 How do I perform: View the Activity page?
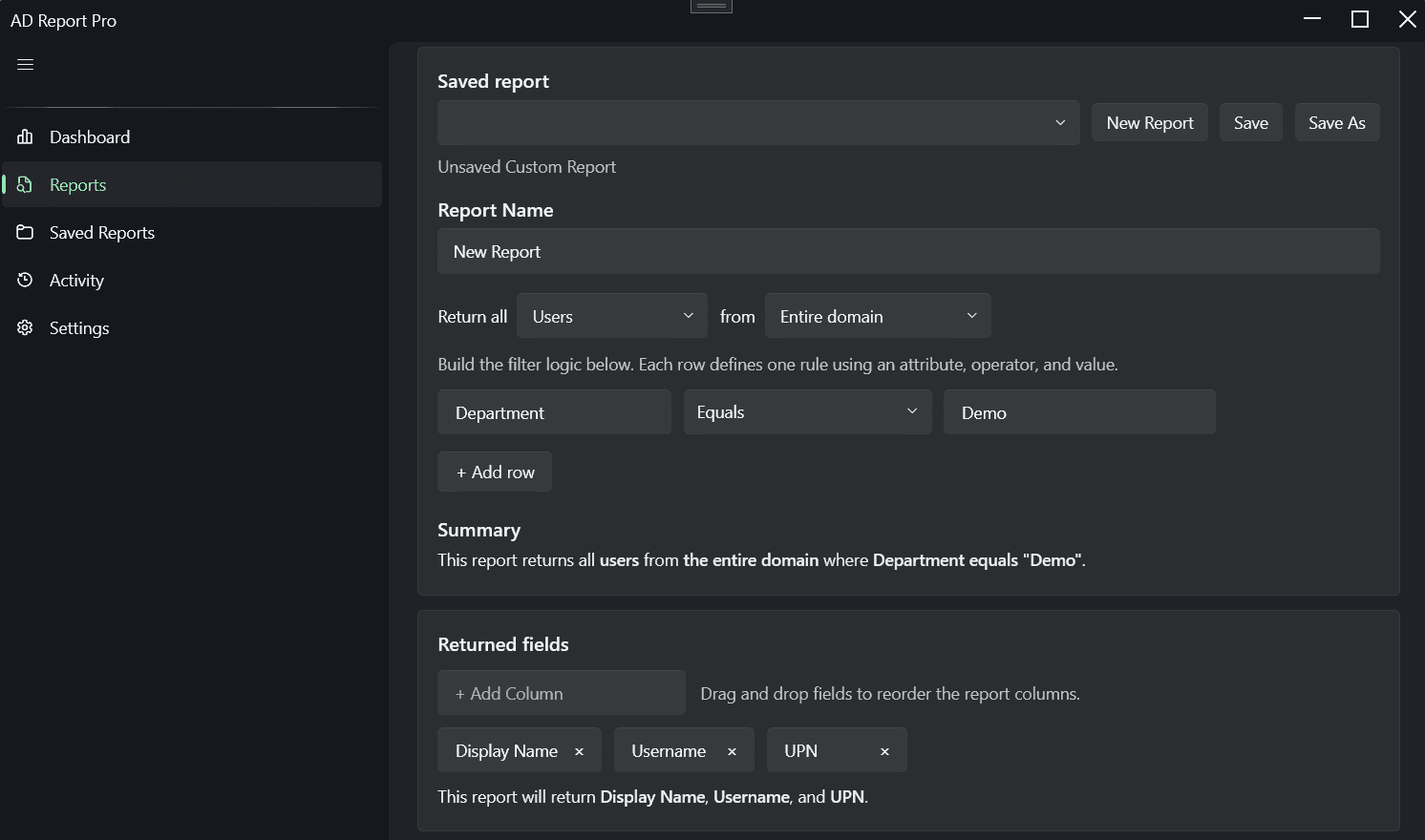click(x=192, y=280)
